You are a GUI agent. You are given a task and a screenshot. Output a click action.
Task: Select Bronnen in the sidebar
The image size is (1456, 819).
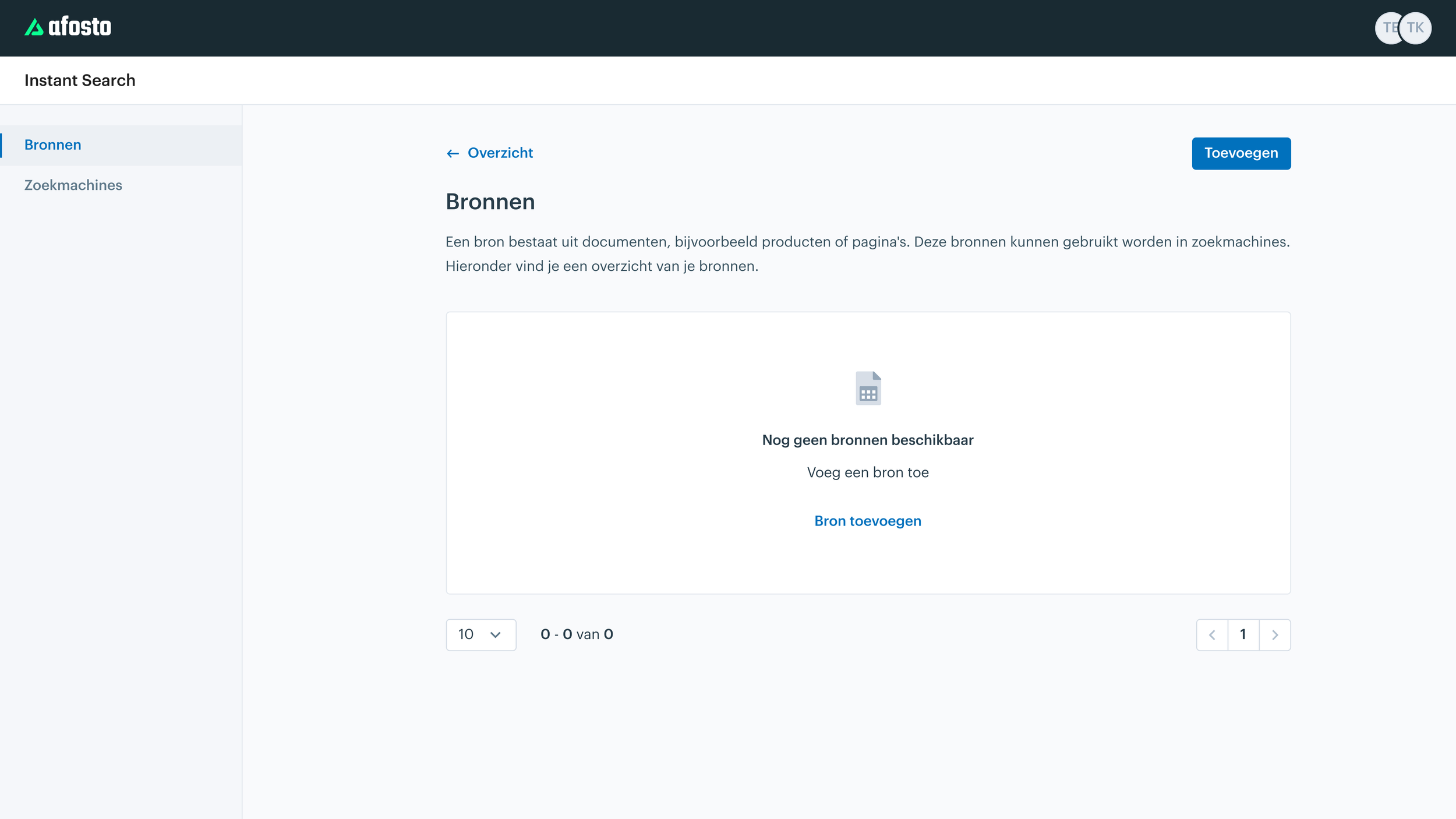coord(53,145)
